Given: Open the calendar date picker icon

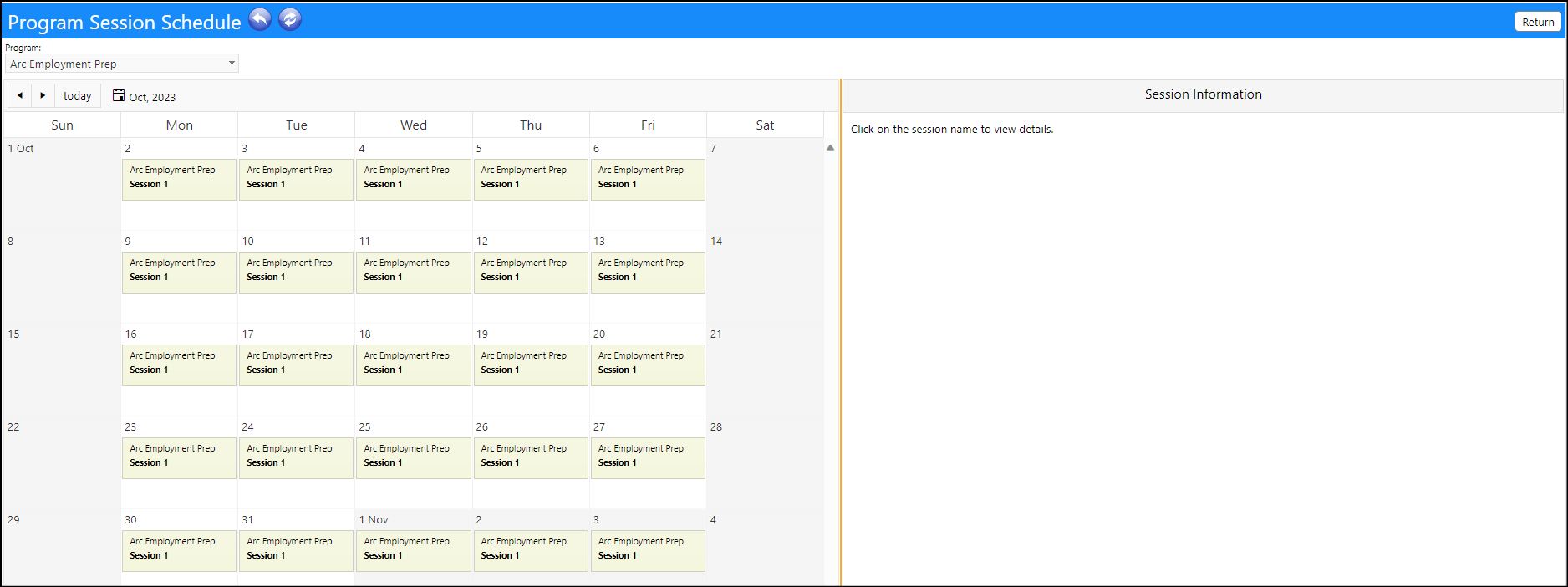Looking at the screenshot, I should (119, 95).
